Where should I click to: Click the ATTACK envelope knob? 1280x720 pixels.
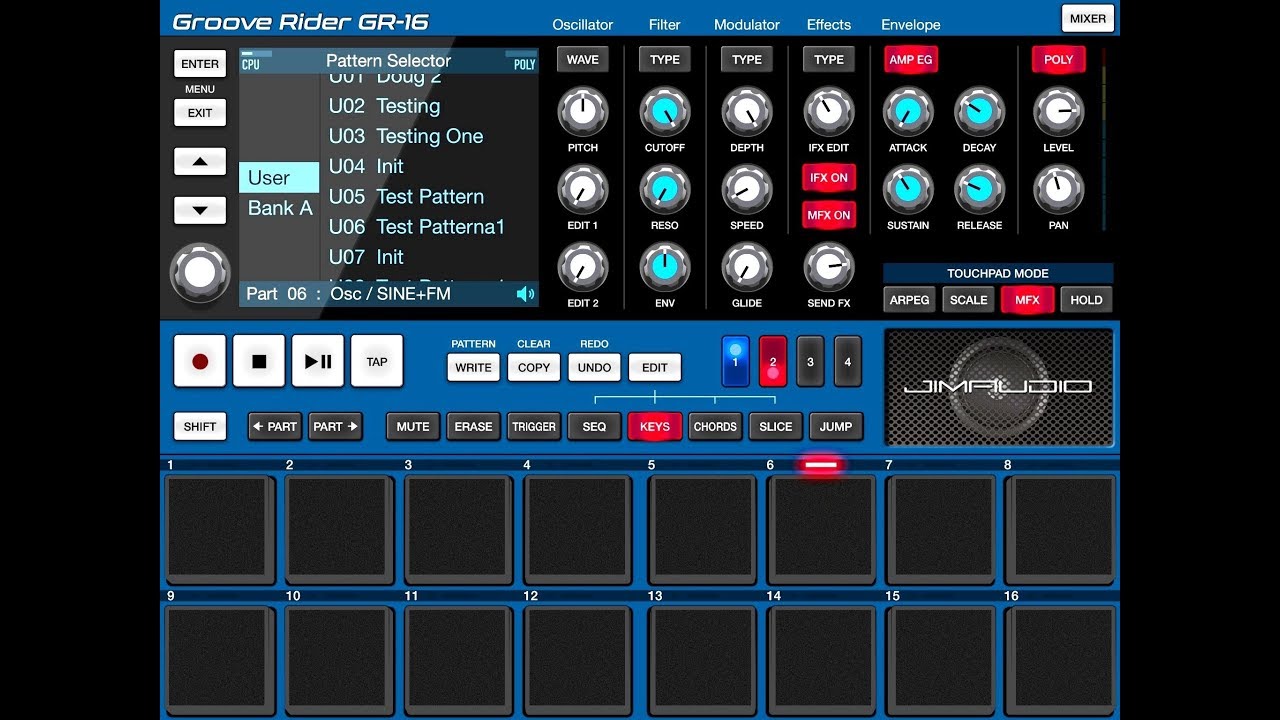click(908, 112)
